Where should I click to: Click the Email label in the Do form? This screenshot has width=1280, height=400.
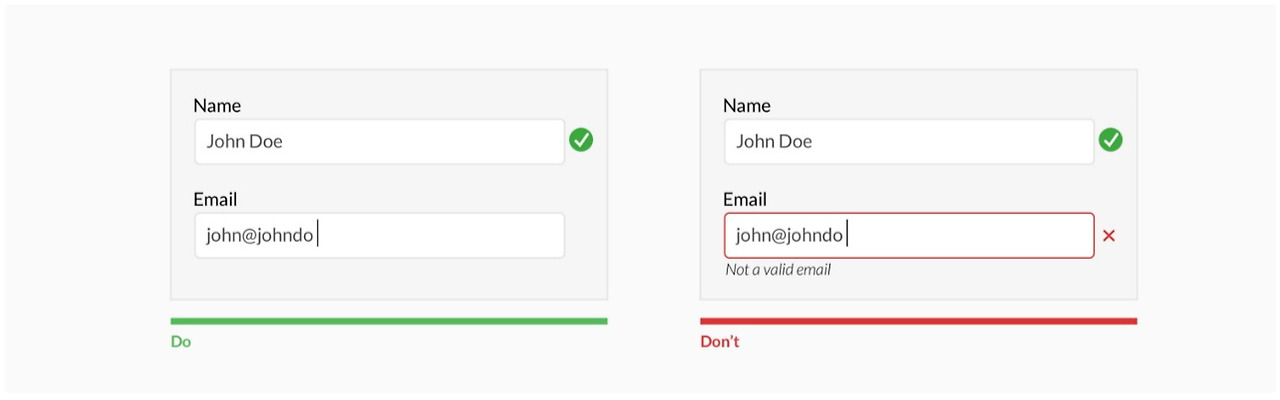(x=215, y=199)
